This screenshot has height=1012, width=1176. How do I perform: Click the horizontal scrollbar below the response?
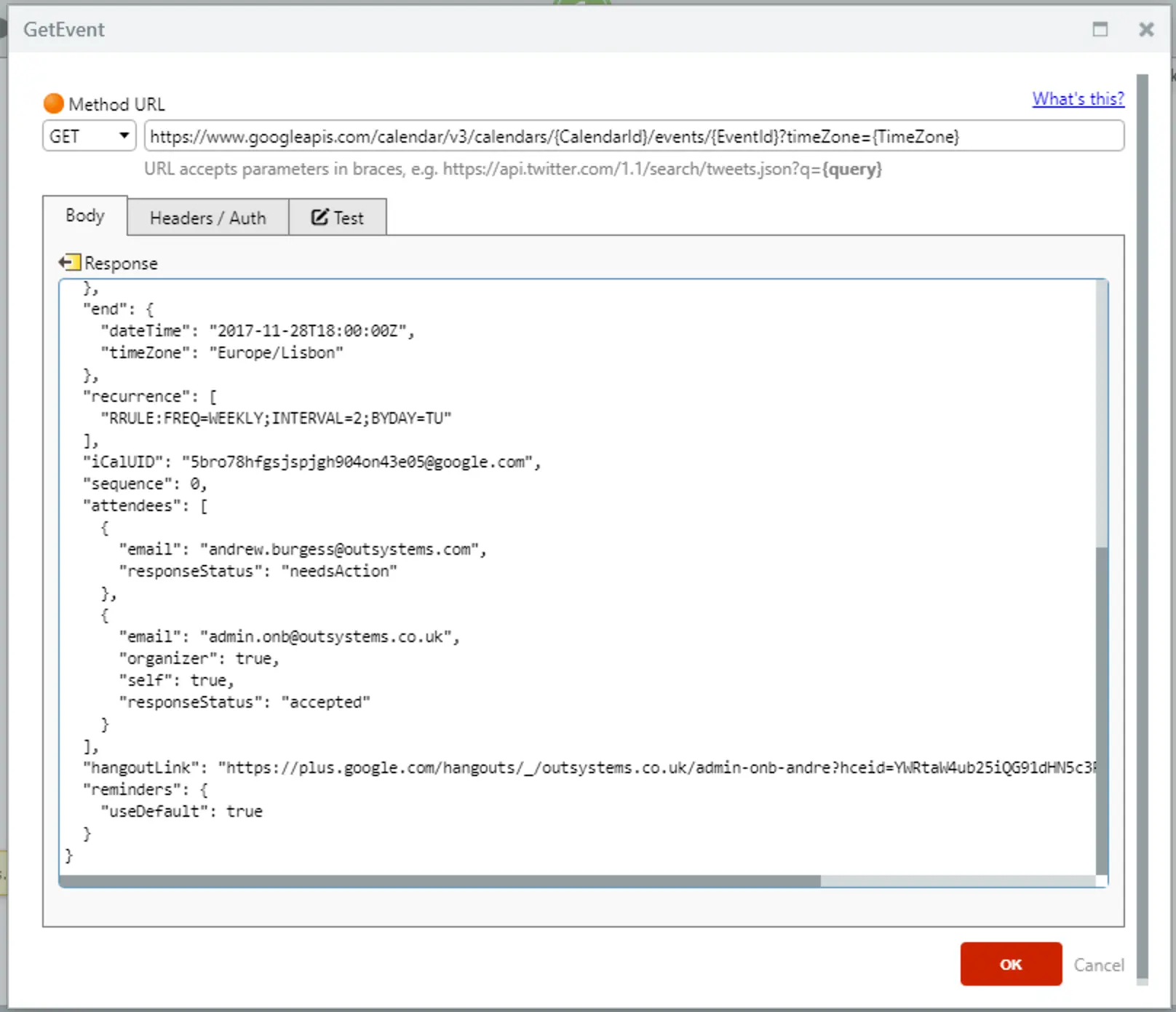(437, 882)
